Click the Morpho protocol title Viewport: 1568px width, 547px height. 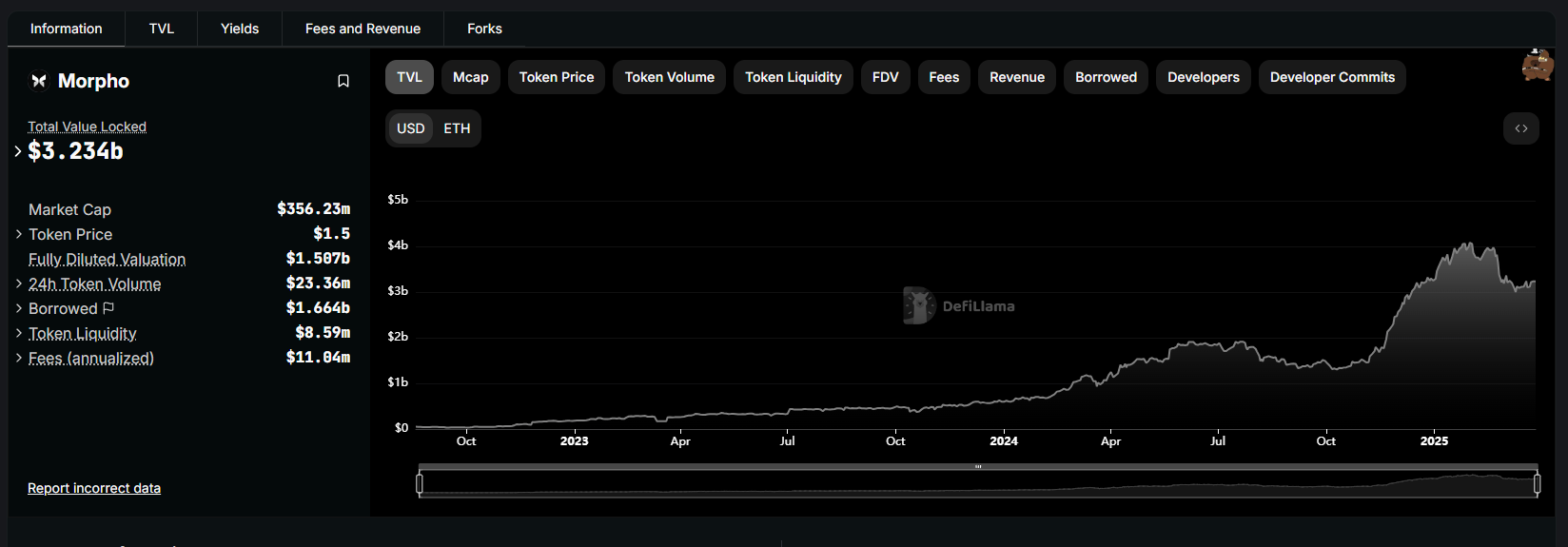[x=93, y=81]
